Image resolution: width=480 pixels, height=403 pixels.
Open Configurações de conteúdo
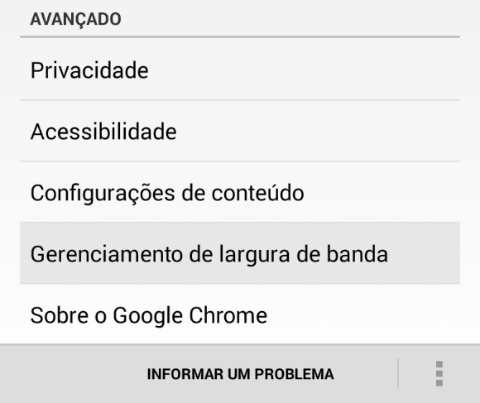point(240,192)
